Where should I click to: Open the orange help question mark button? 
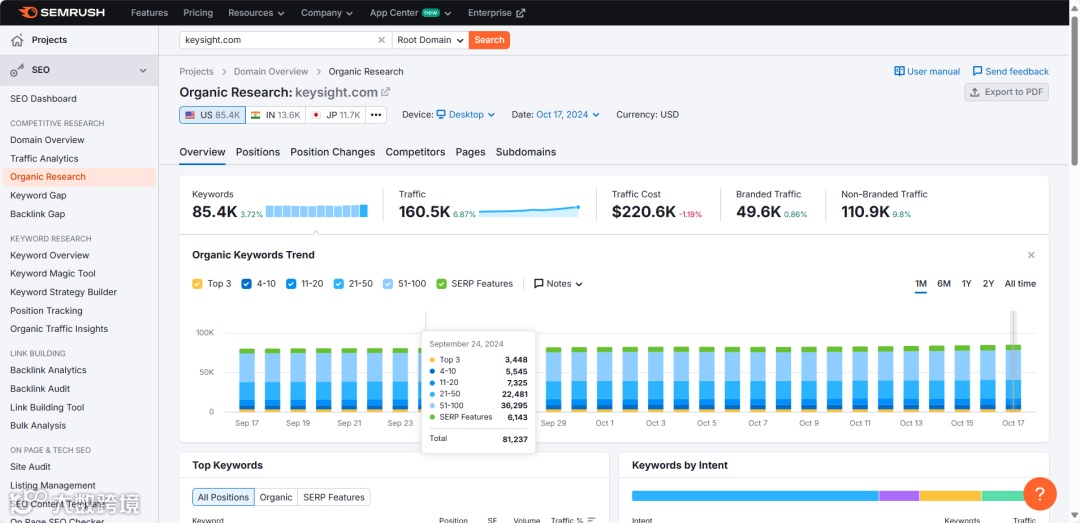1040,493
